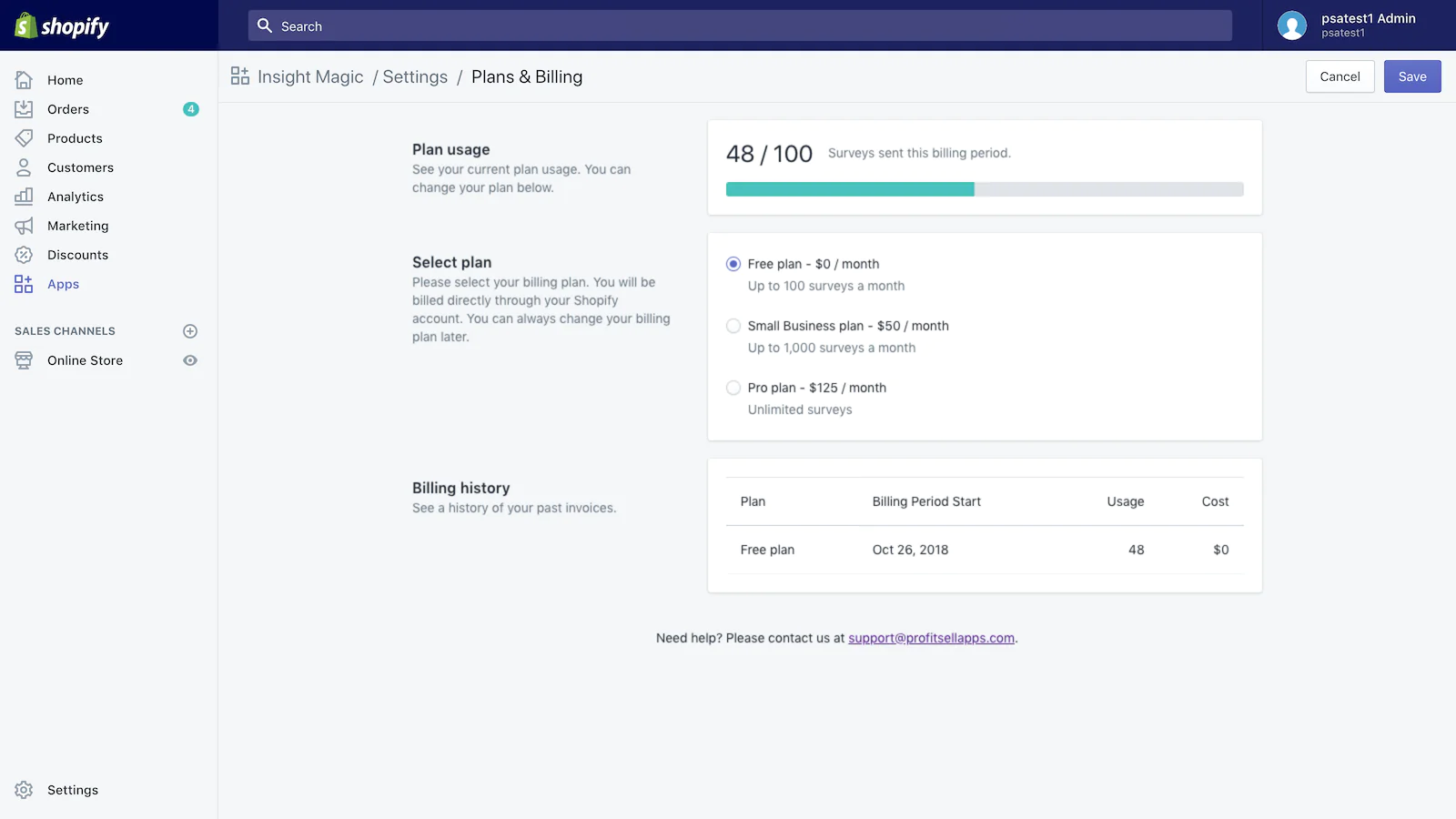Open the psatest1 Admin account menu
The width and height of the screenshot is (1456, 819).
[1347, 25]
